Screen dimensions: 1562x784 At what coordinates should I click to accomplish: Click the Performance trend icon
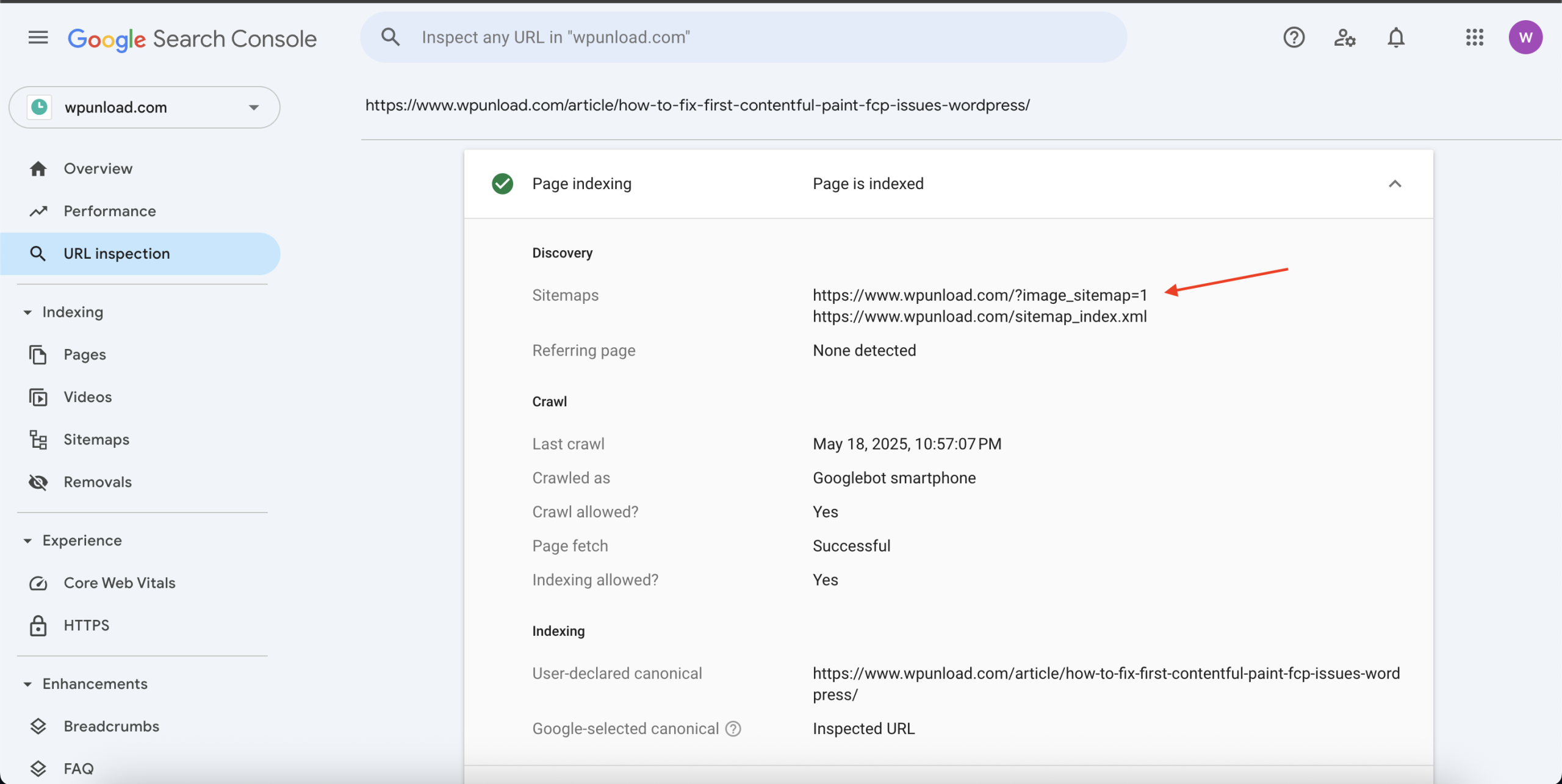click(38, 211)
